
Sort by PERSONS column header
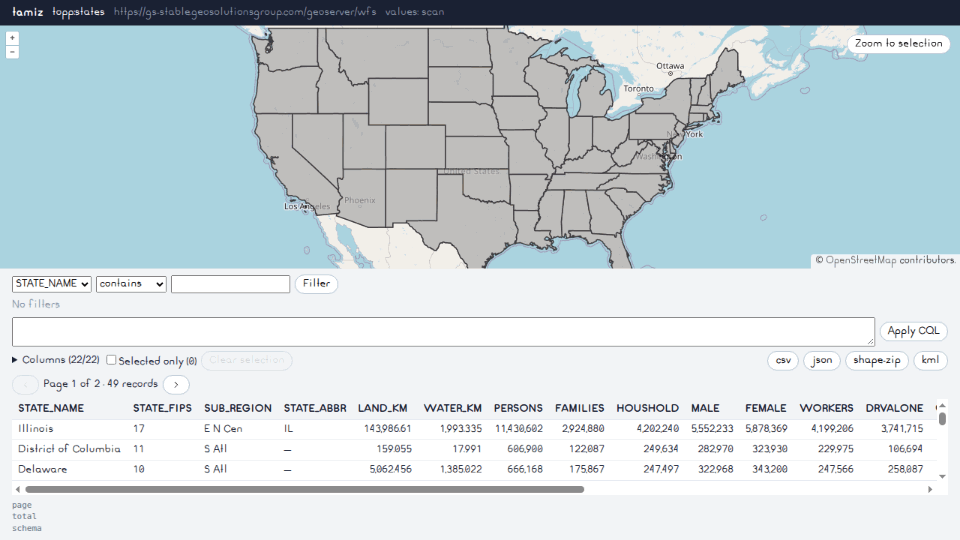[518, 408]
